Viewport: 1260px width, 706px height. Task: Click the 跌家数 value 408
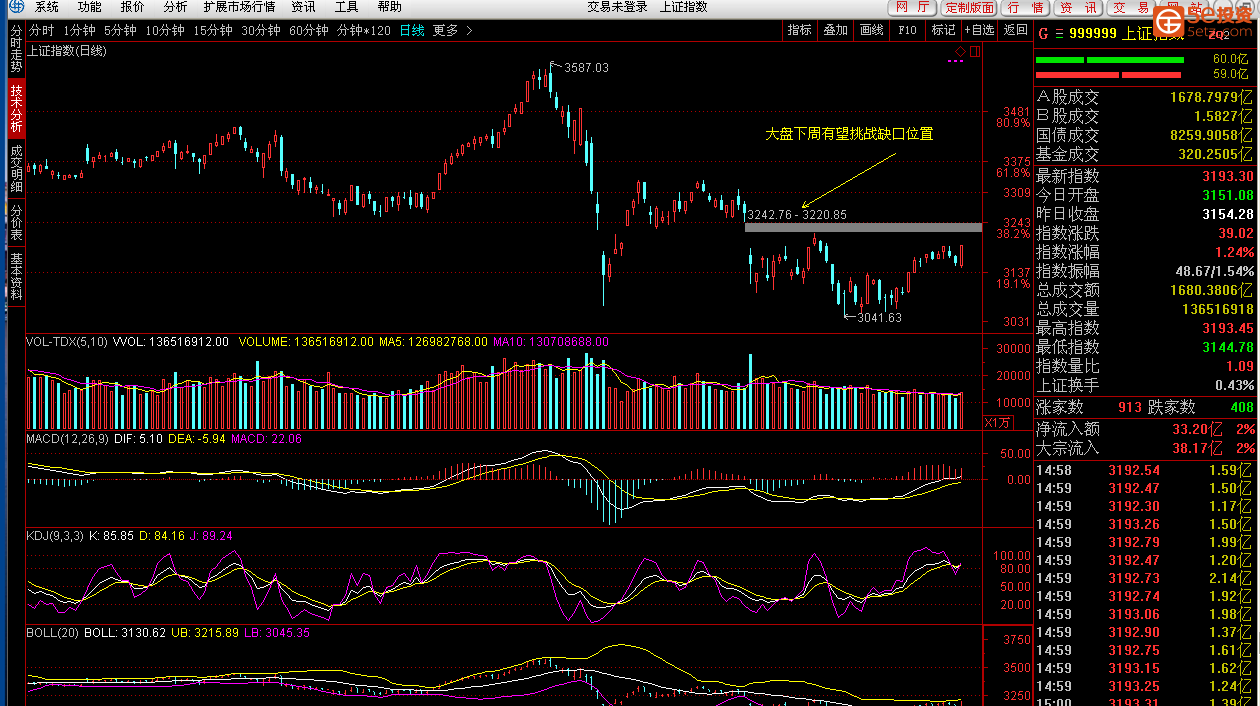coord(1241,408)
